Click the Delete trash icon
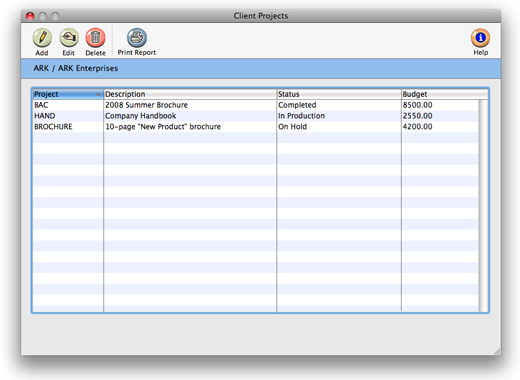520x380 pixels. click(95, 38)
